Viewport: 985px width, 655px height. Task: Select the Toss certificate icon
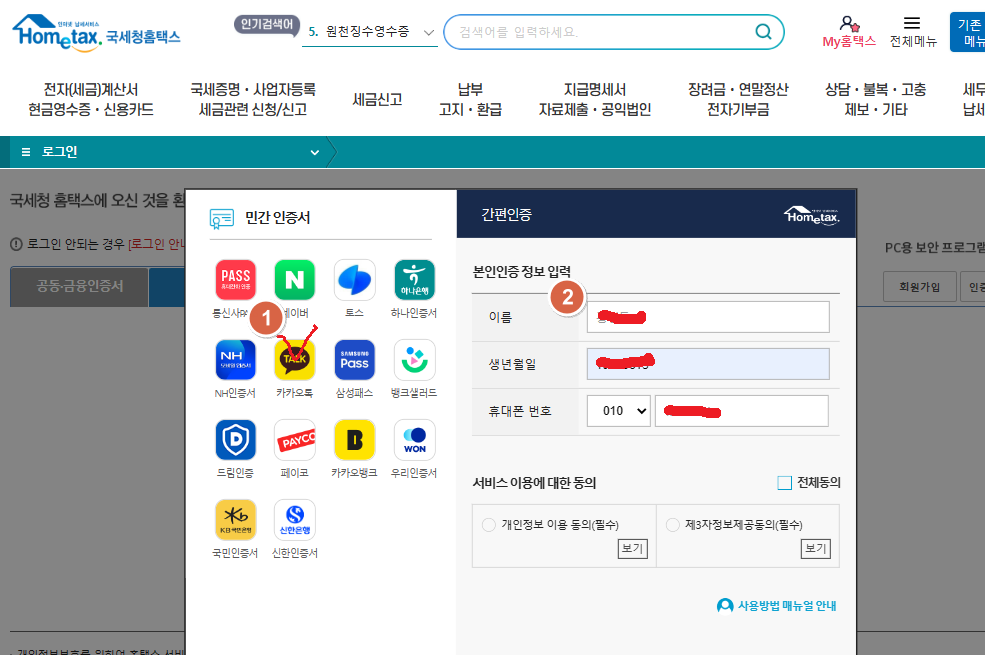[354, 280]
